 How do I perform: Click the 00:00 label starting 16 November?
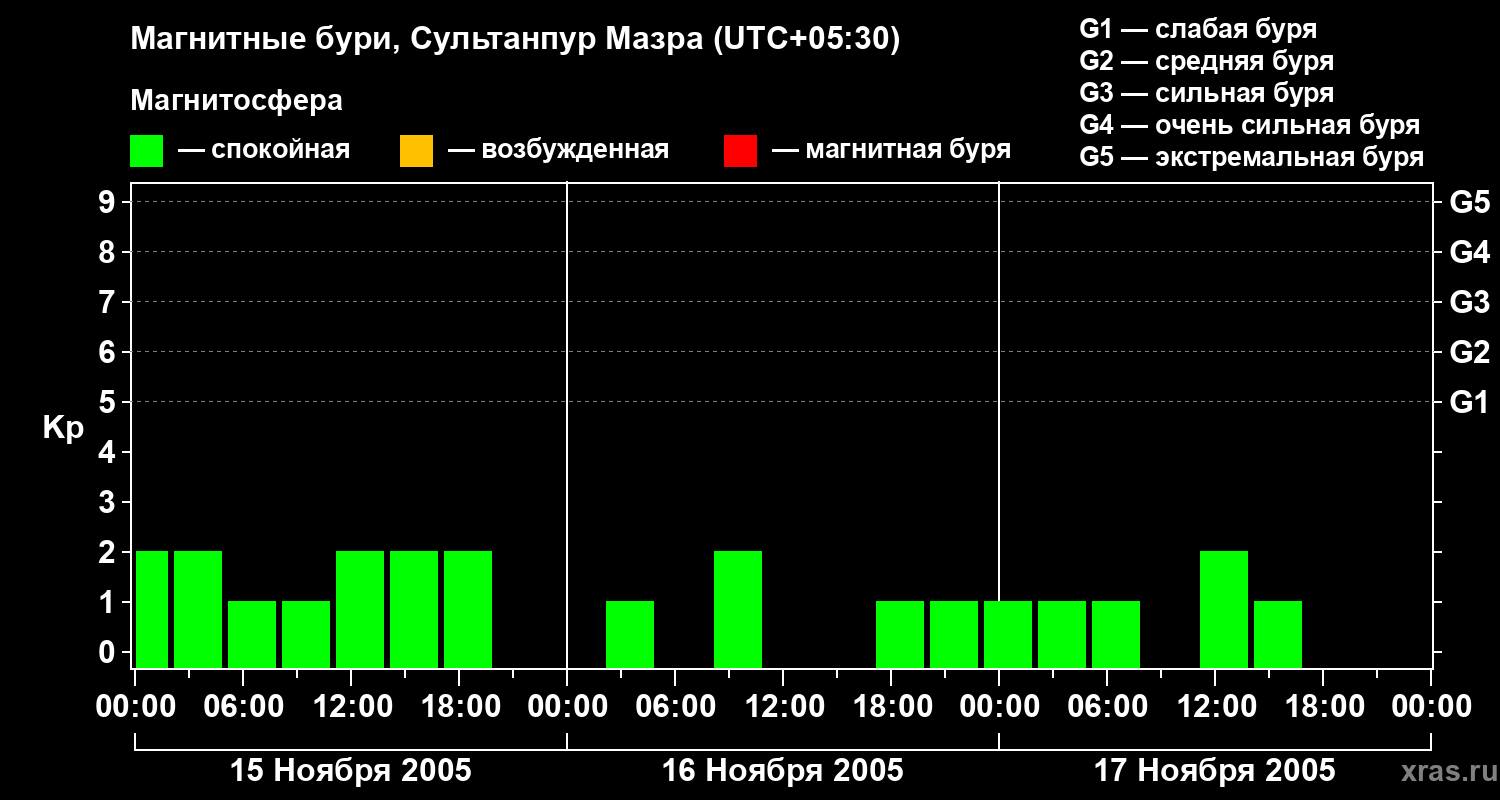567,706
